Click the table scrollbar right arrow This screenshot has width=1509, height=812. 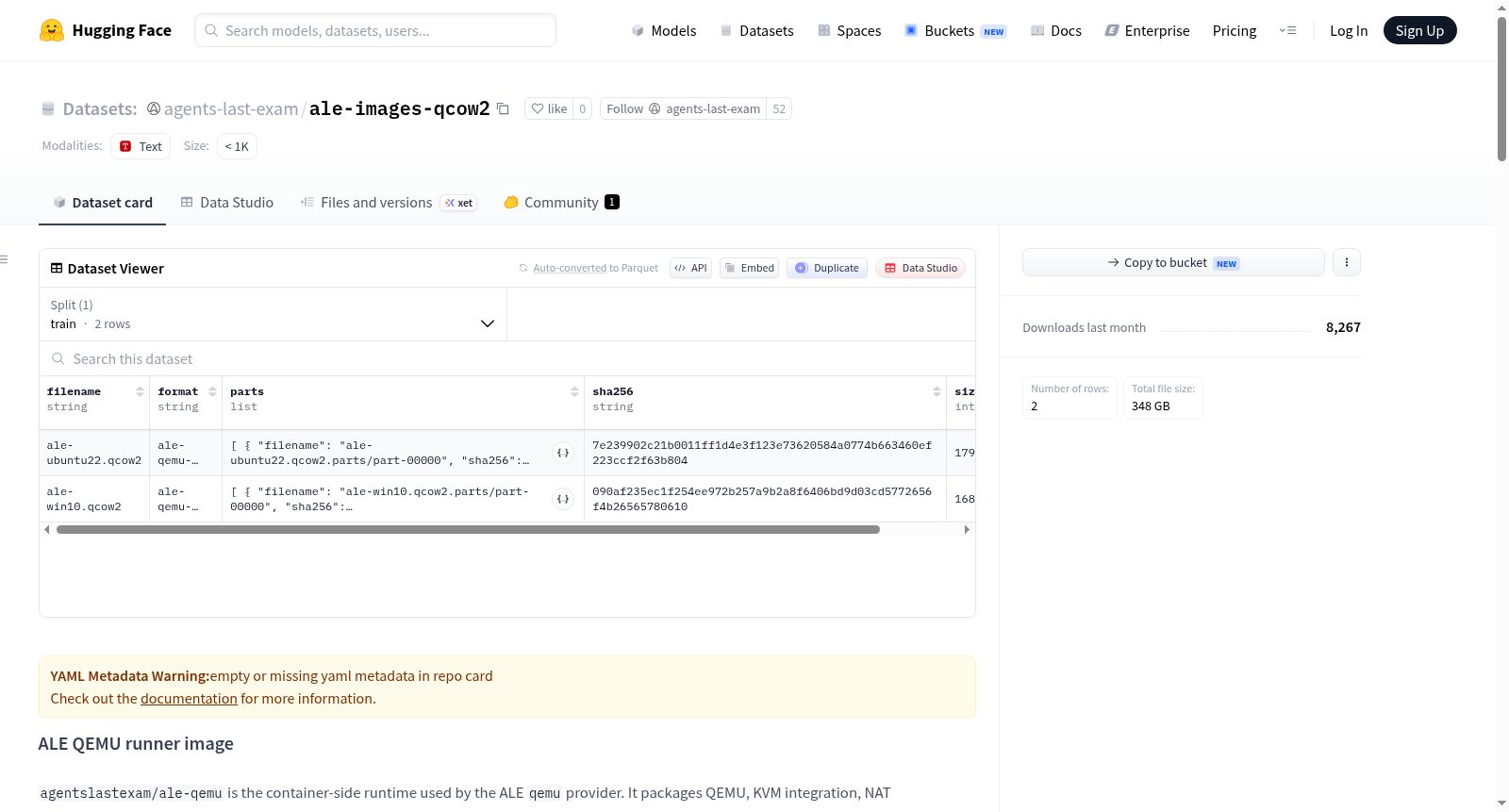click(x=967, y=530)
